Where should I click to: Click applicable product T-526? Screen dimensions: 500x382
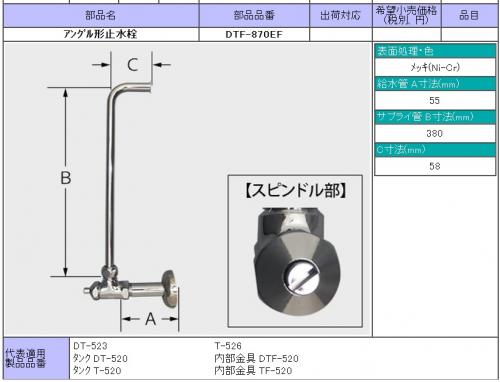228,346
